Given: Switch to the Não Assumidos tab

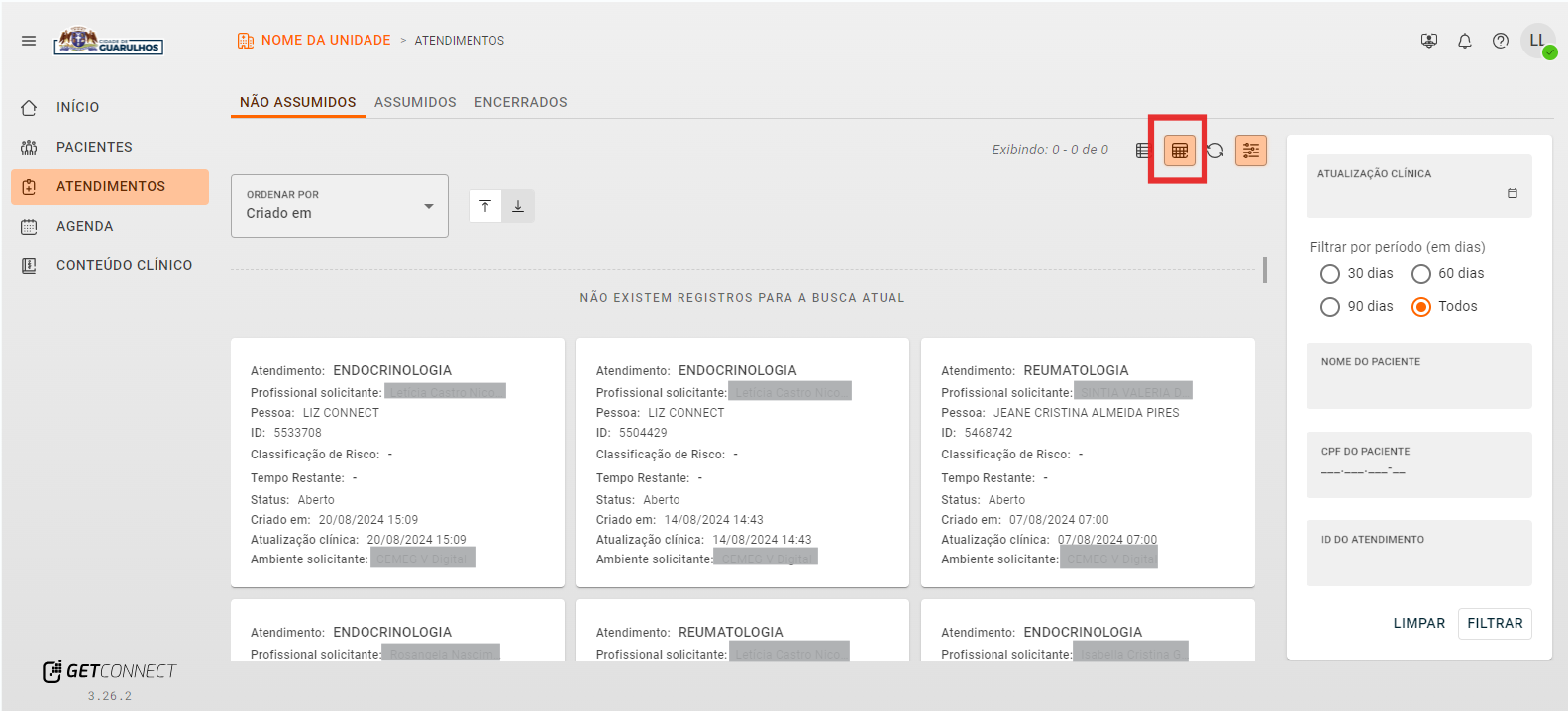Looking at the screenshot, I should click(x=298, y=102).
